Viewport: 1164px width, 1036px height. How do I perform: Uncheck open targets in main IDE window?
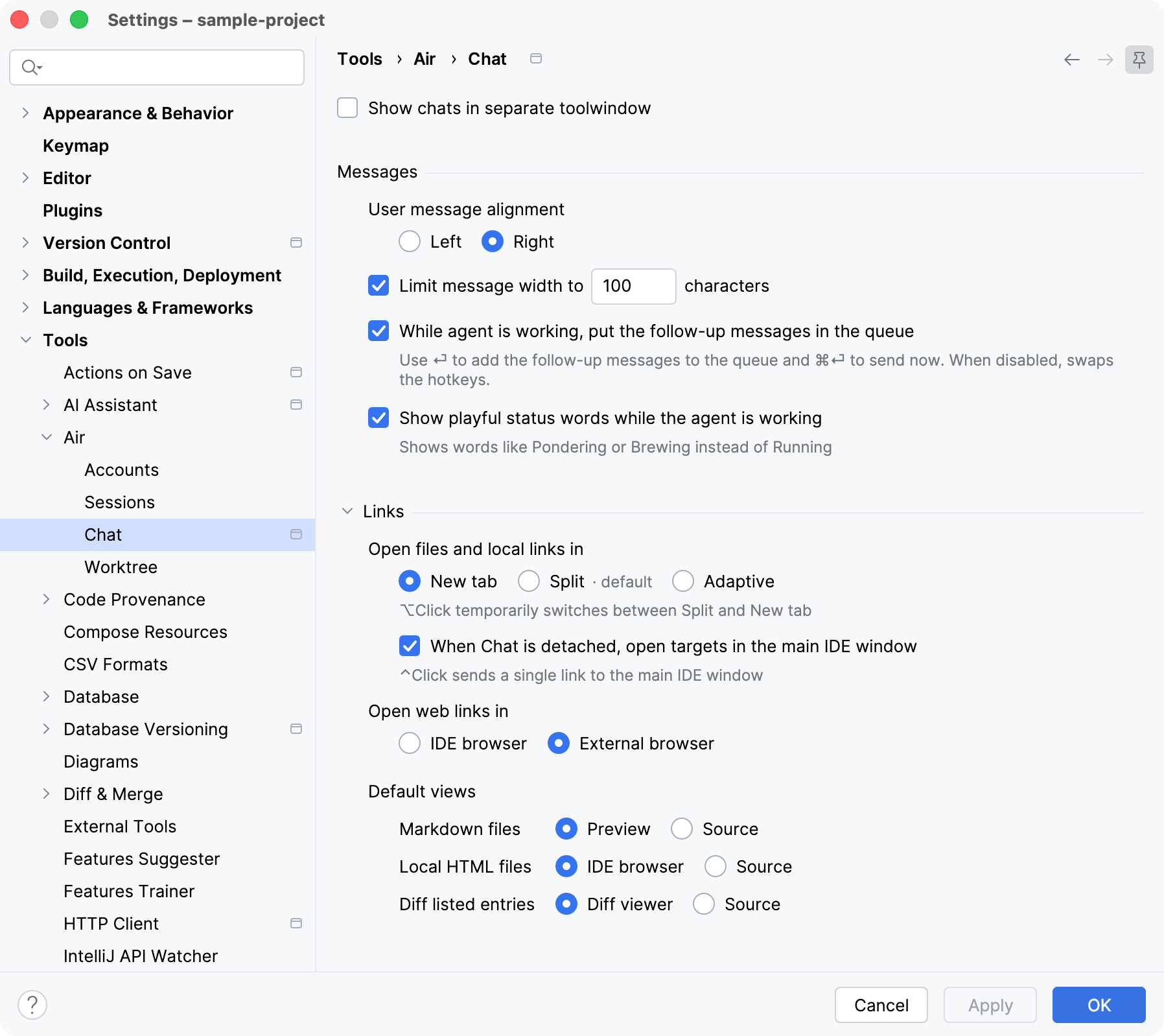[410, 646]
